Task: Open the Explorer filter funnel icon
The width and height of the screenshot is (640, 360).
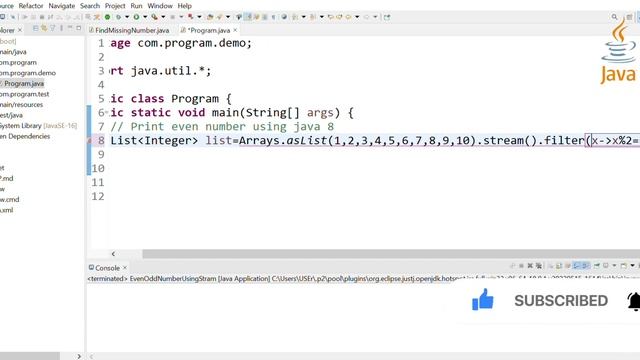Action: 52,28
